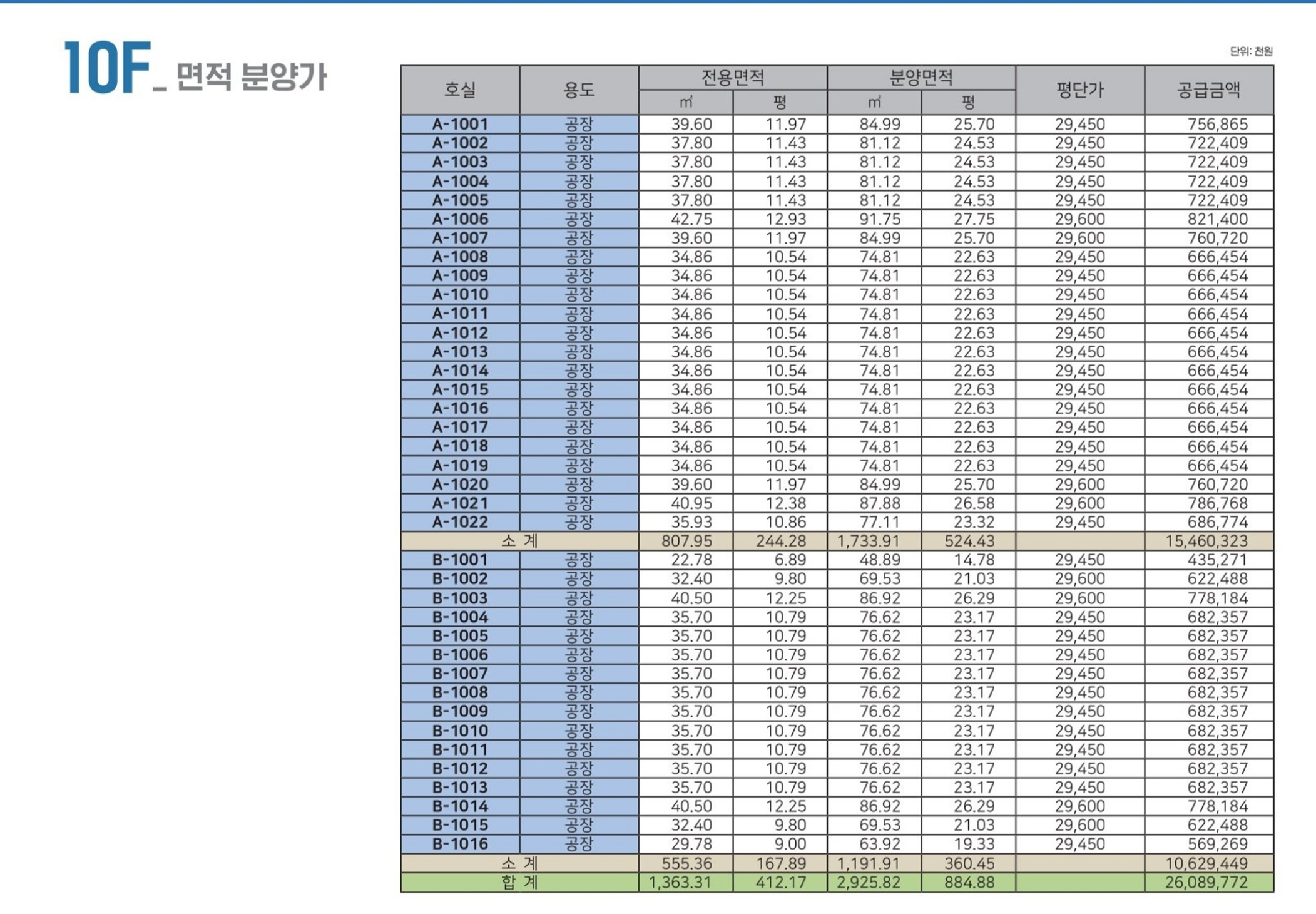Click second subtotal amount 10,629,449
The height and width of the screenshot is (914, 1316).
click(x=1206, y=863)
